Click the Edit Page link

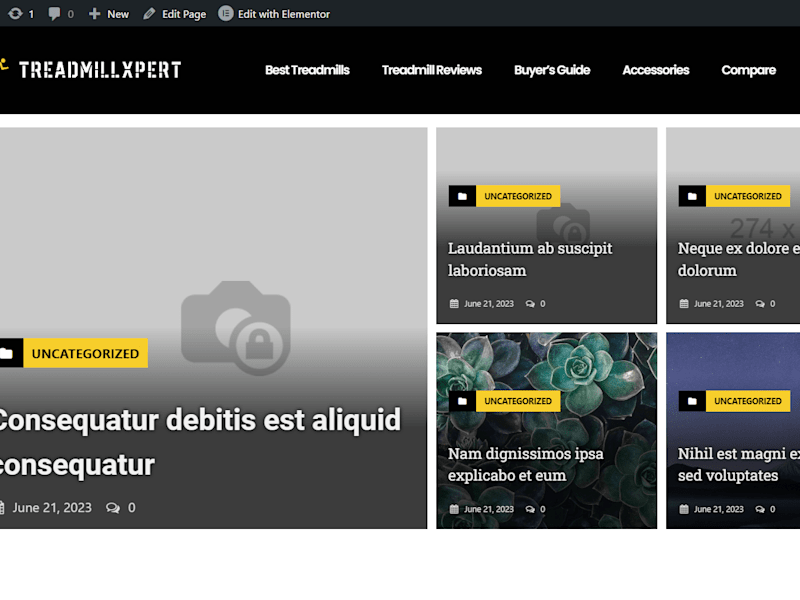click(184, 14)
